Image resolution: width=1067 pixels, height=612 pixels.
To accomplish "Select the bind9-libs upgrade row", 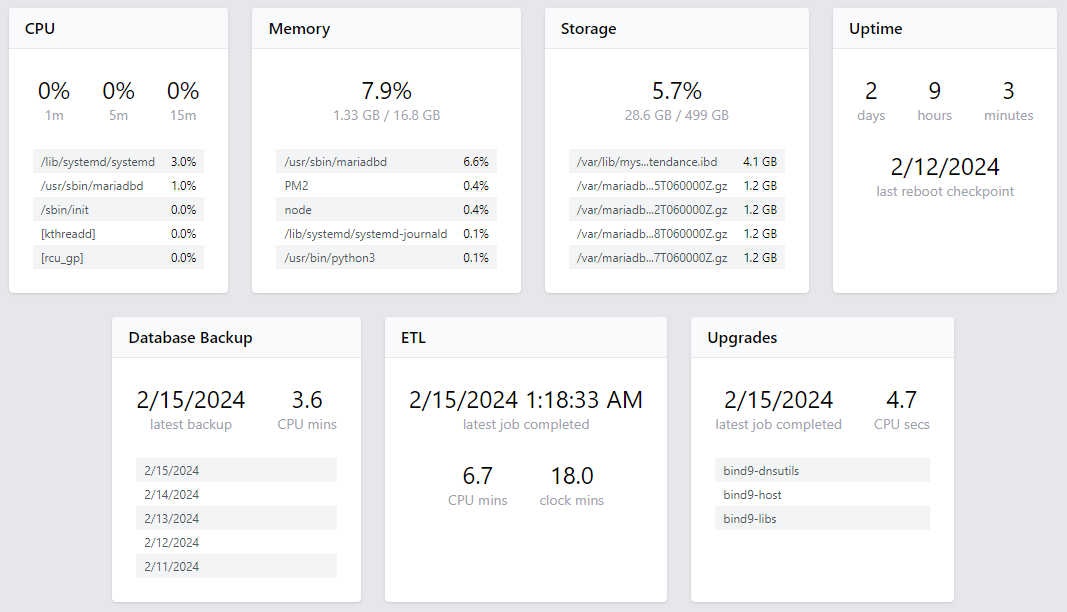I will click(x=822, y=518).
